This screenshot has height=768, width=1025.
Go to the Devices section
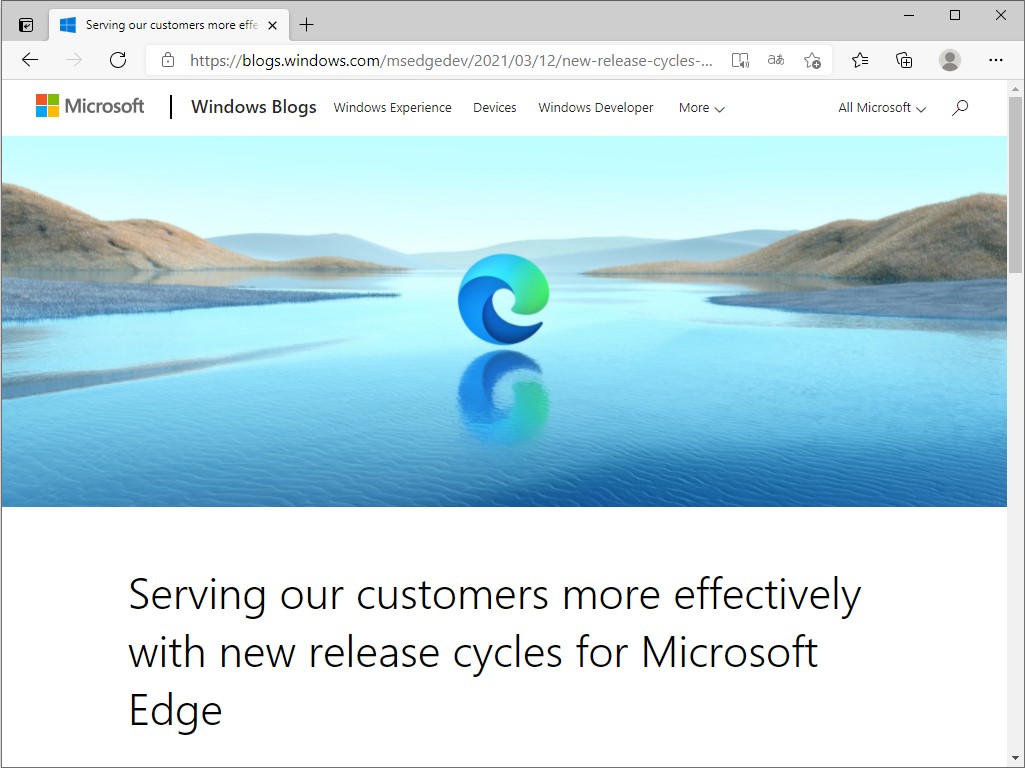pyautogui.click(x=495, y=108)
